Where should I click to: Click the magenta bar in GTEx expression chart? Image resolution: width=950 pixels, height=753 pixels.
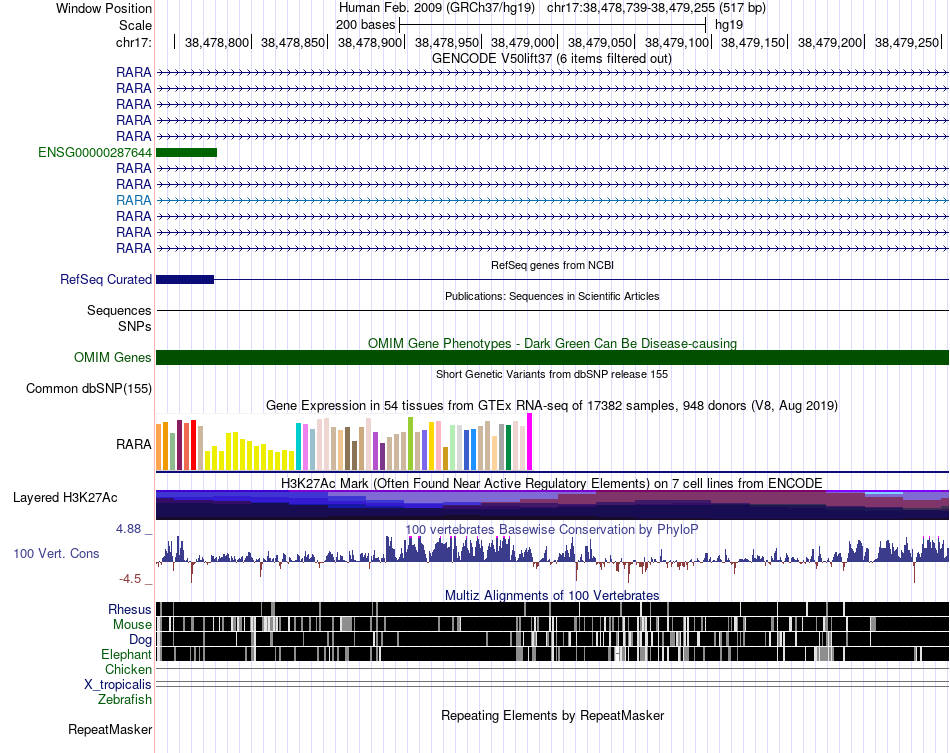point(530,442)
